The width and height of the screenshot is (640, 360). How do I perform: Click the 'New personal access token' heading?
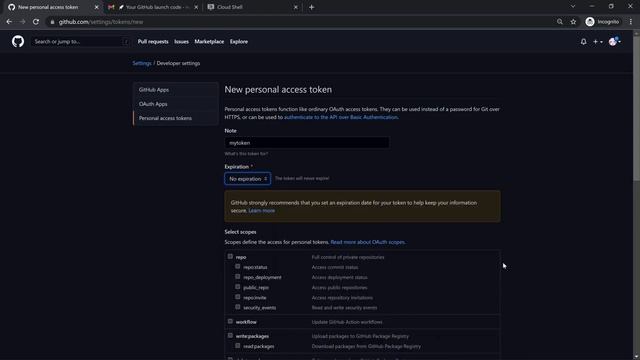(278, 90)
